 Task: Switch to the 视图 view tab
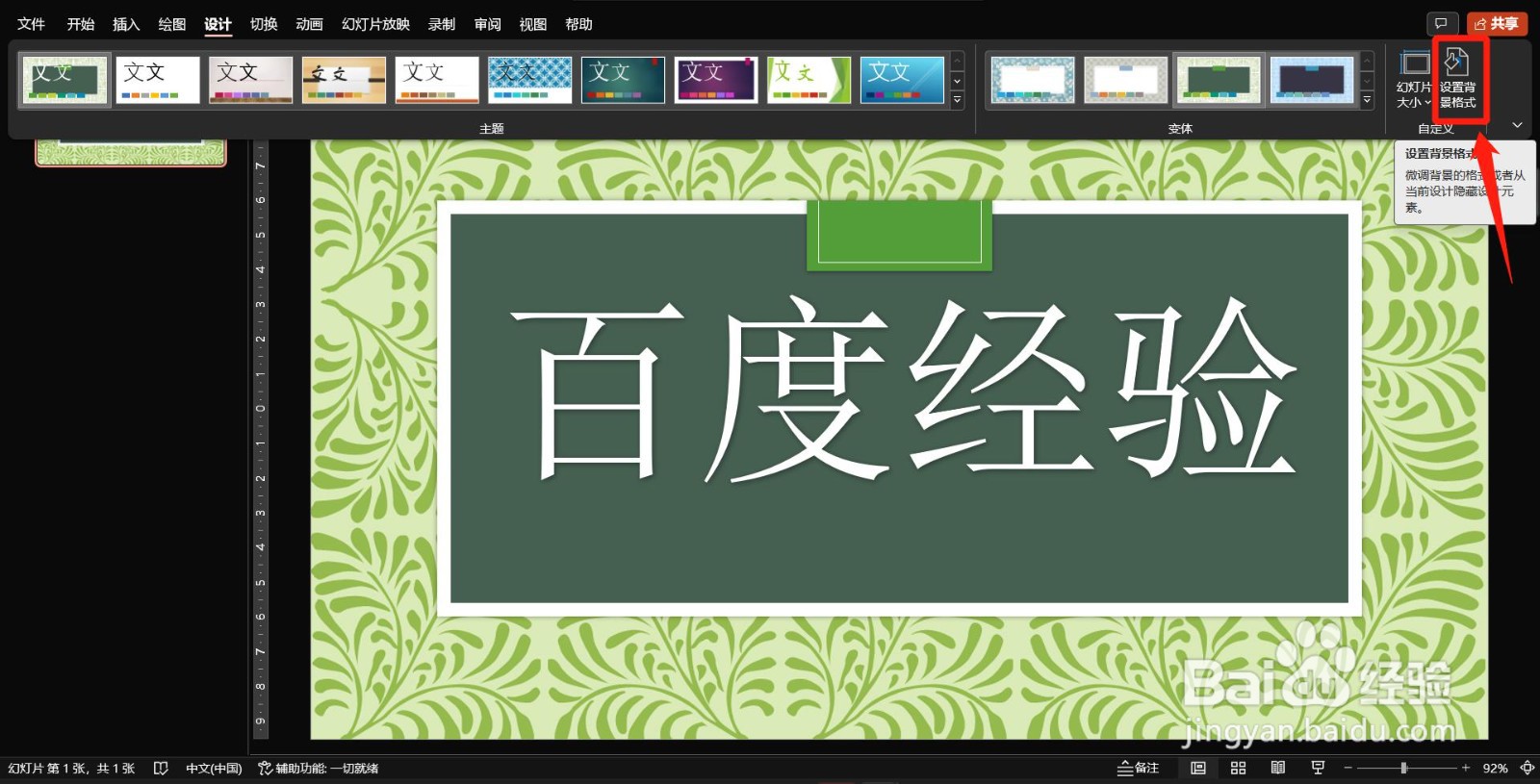[533, 24]
